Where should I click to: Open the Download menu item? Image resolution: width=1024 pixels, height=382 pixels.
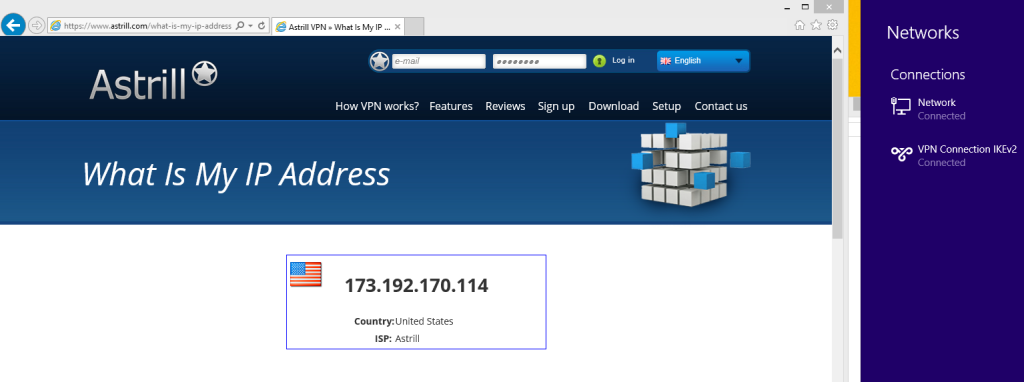point(613,106)
